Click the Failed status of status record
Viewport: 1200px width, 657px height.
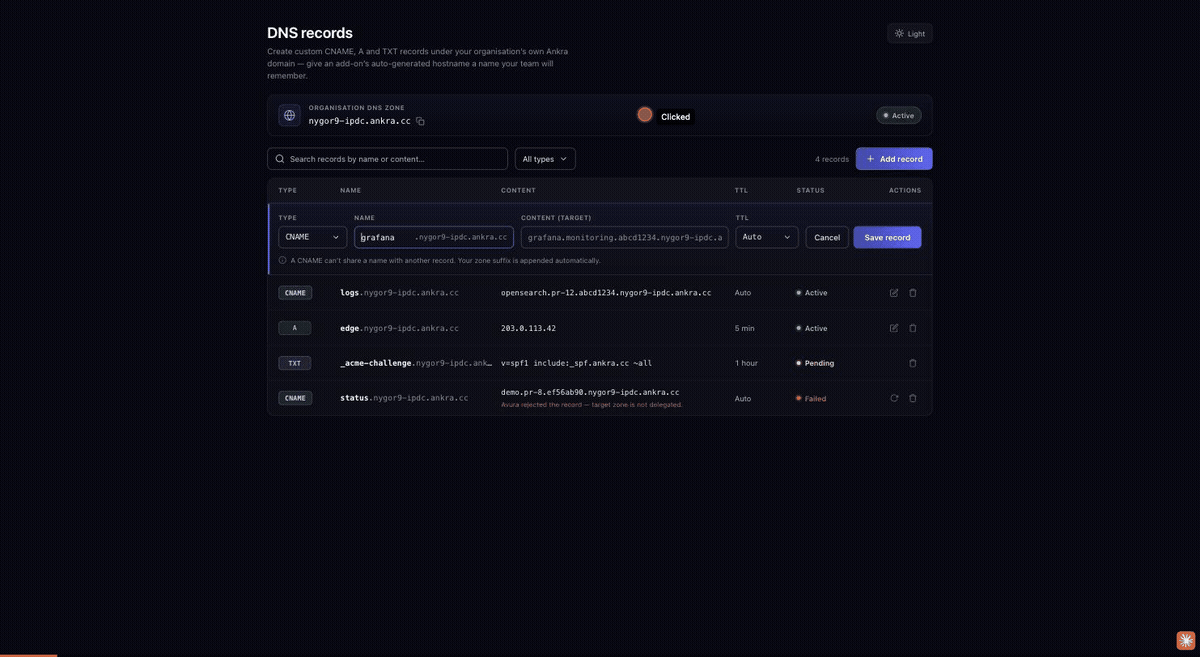(x=811, y=398)
